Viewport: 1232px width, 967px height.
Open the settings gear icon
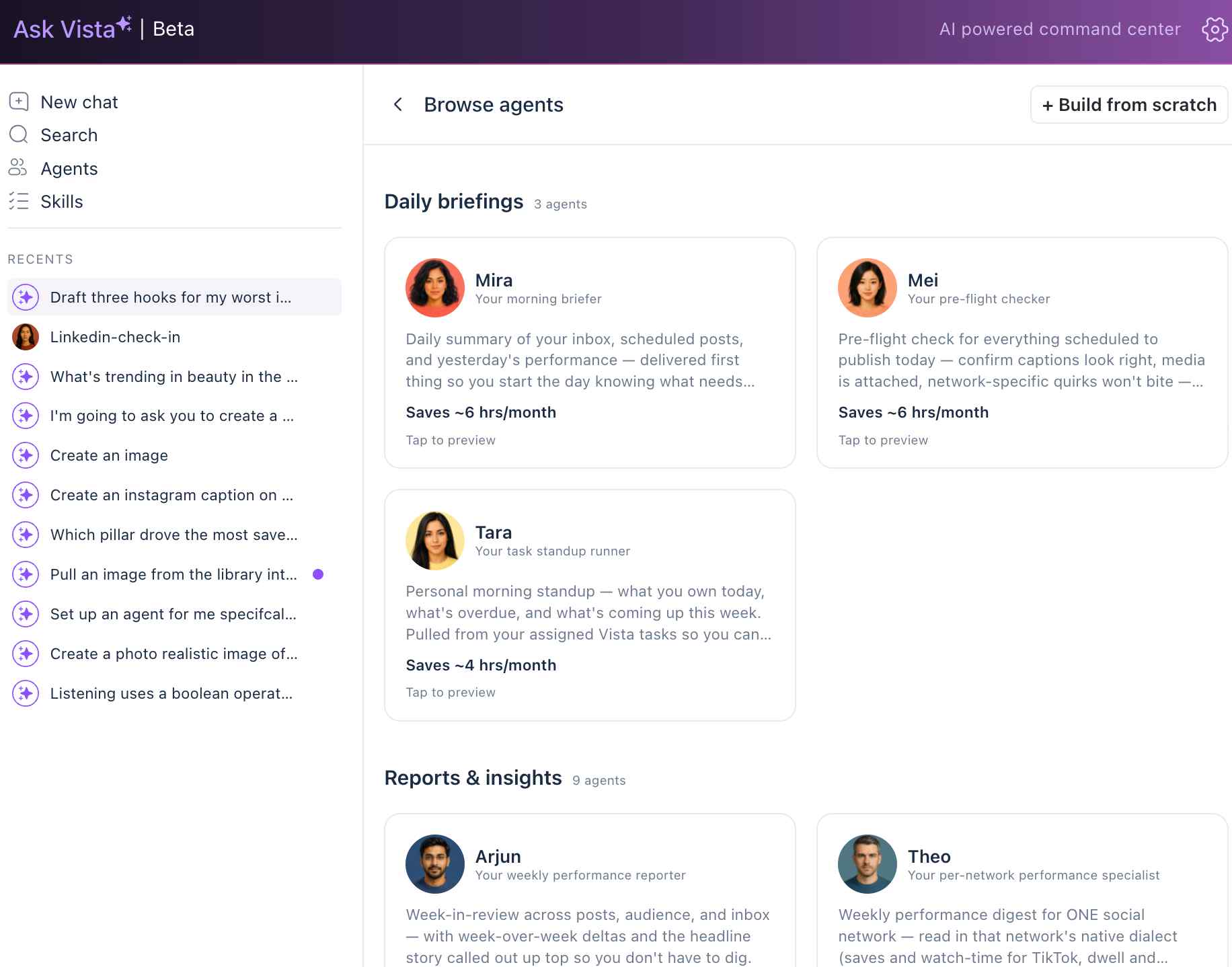pos(1215,29)
